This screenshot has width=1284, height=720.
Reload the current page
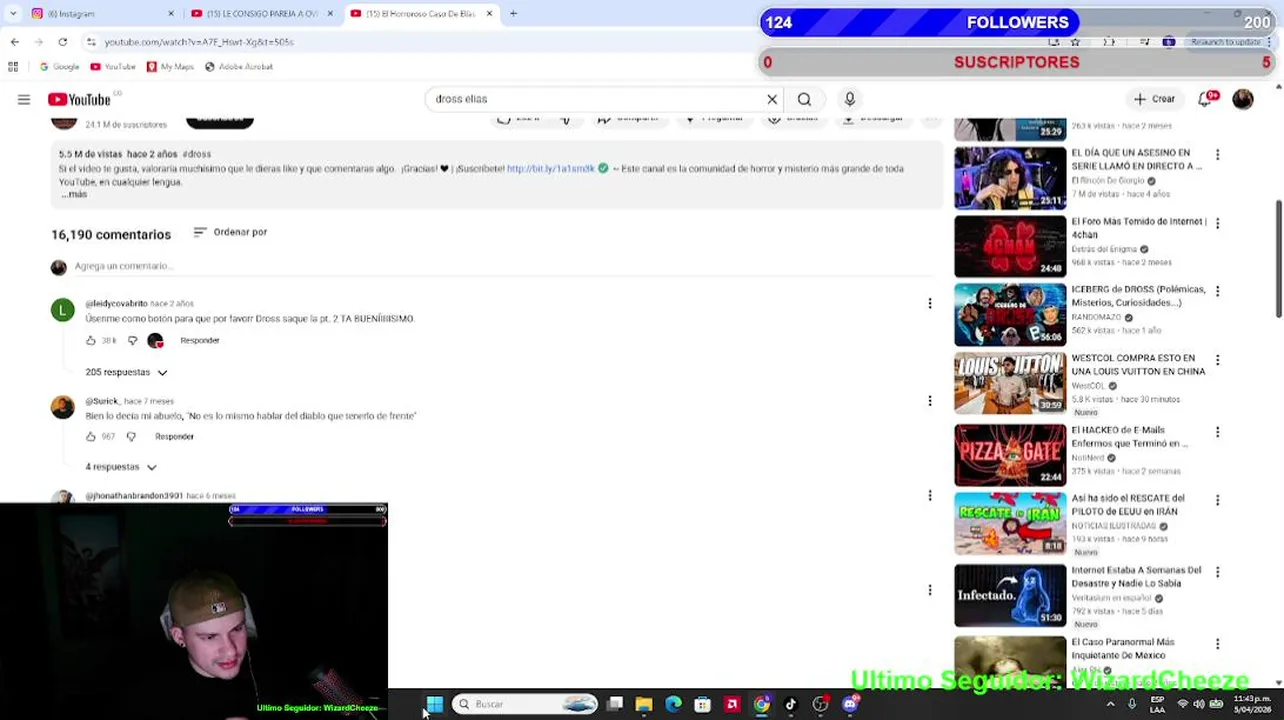pos(62,42)
